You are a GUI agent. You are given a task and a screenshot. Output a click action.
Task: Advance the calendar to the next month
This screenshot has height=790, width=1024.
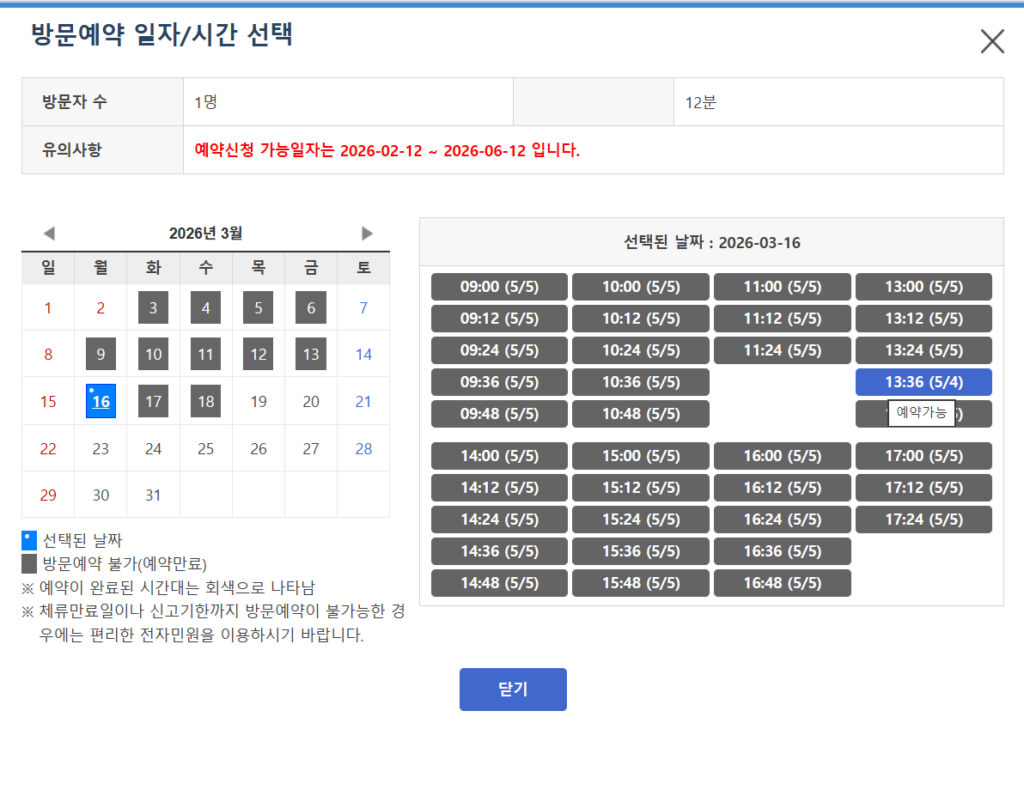tap(367, 233)
